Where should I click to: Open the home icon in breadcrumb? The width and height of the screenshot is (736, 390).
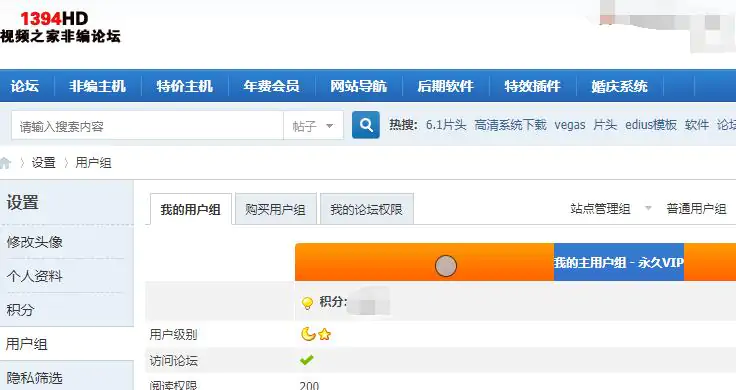pyautogui.click(x=5, y=163)
